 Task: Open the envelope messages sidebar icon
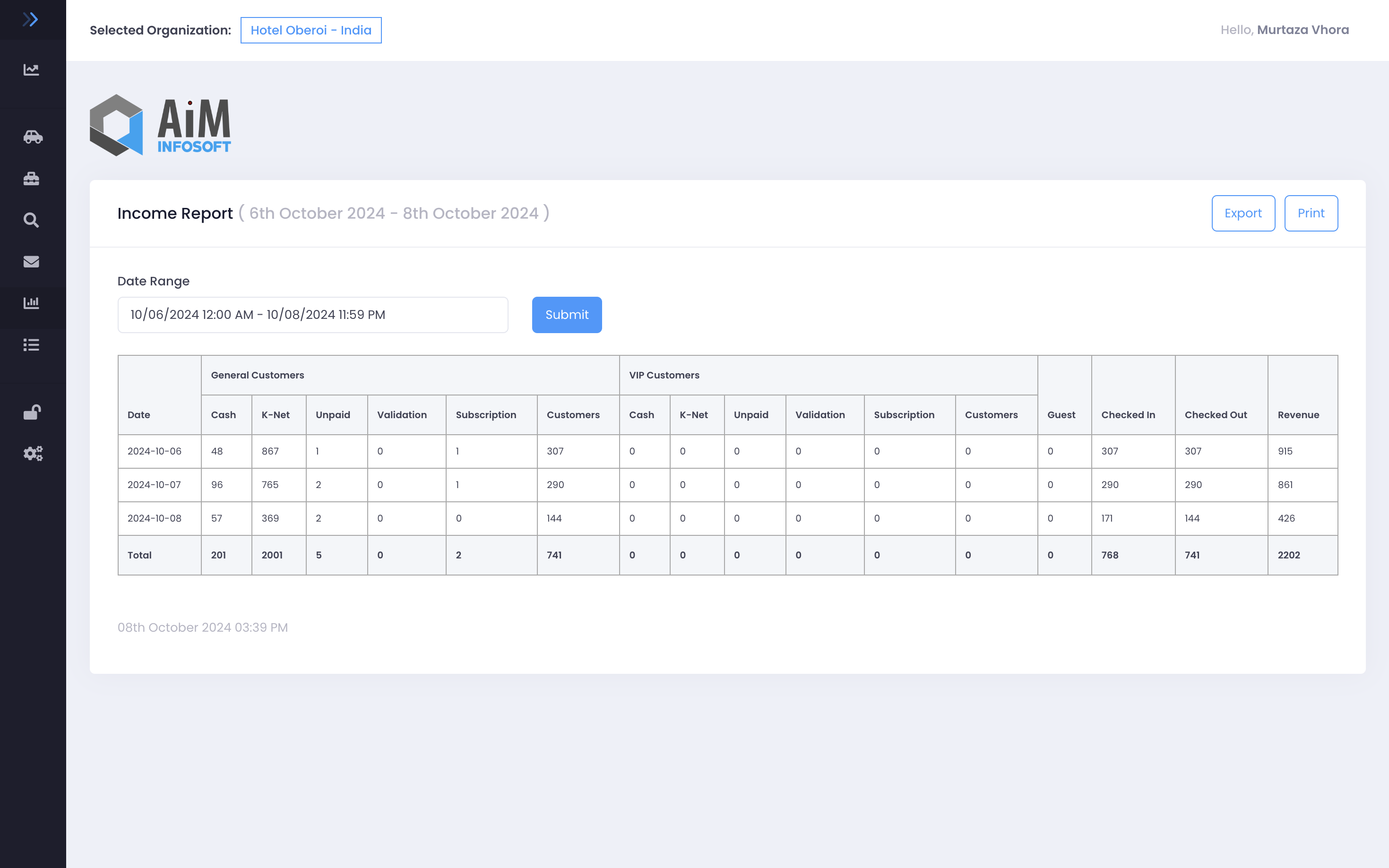coord(31,261)
